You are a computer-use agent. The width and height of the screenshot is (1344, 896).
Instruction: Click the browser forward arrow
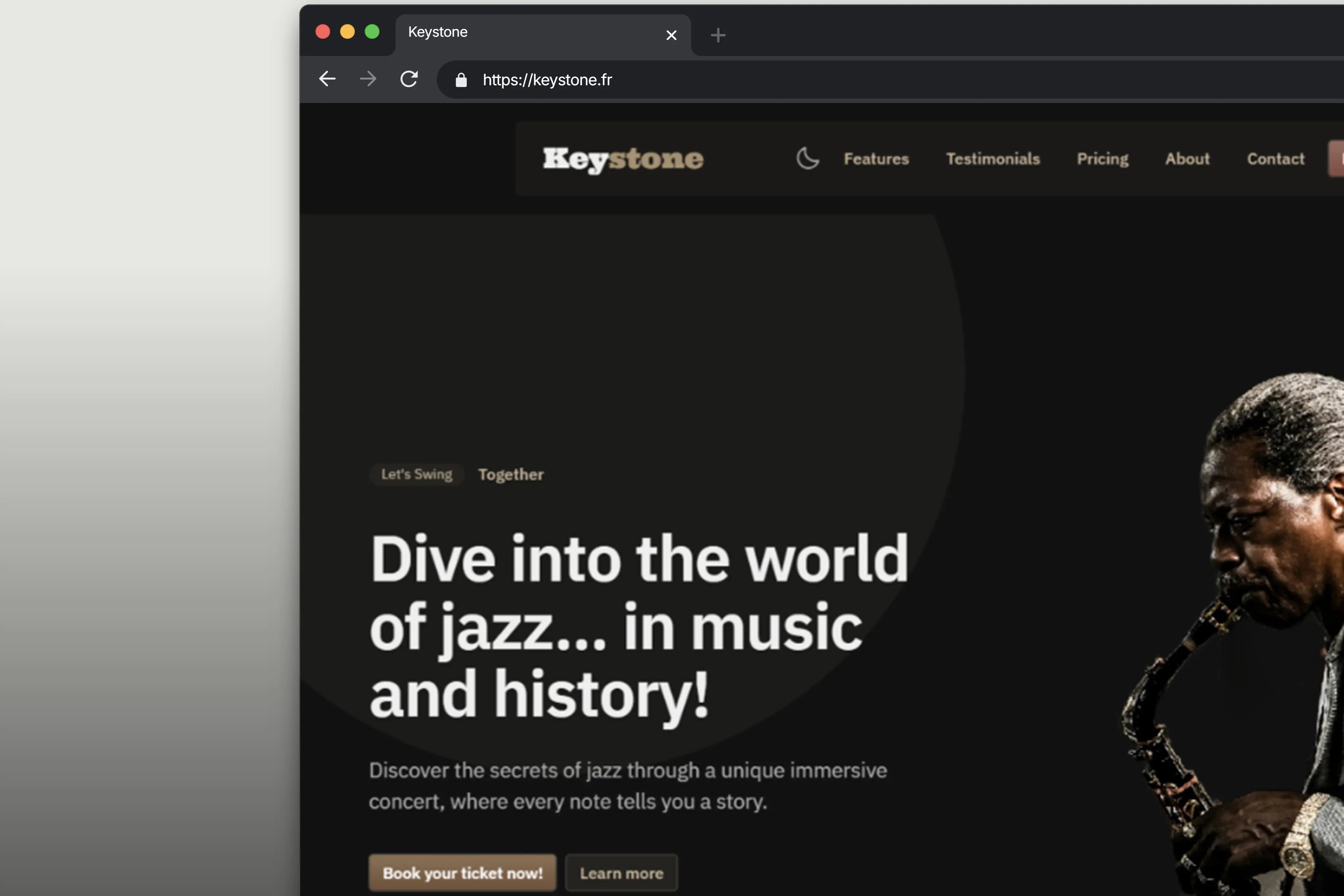(368, 79)
